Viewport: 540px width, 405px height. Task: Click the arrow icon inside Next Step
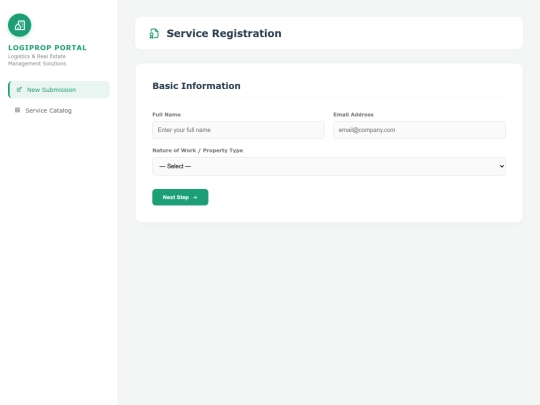coord(195,197)
